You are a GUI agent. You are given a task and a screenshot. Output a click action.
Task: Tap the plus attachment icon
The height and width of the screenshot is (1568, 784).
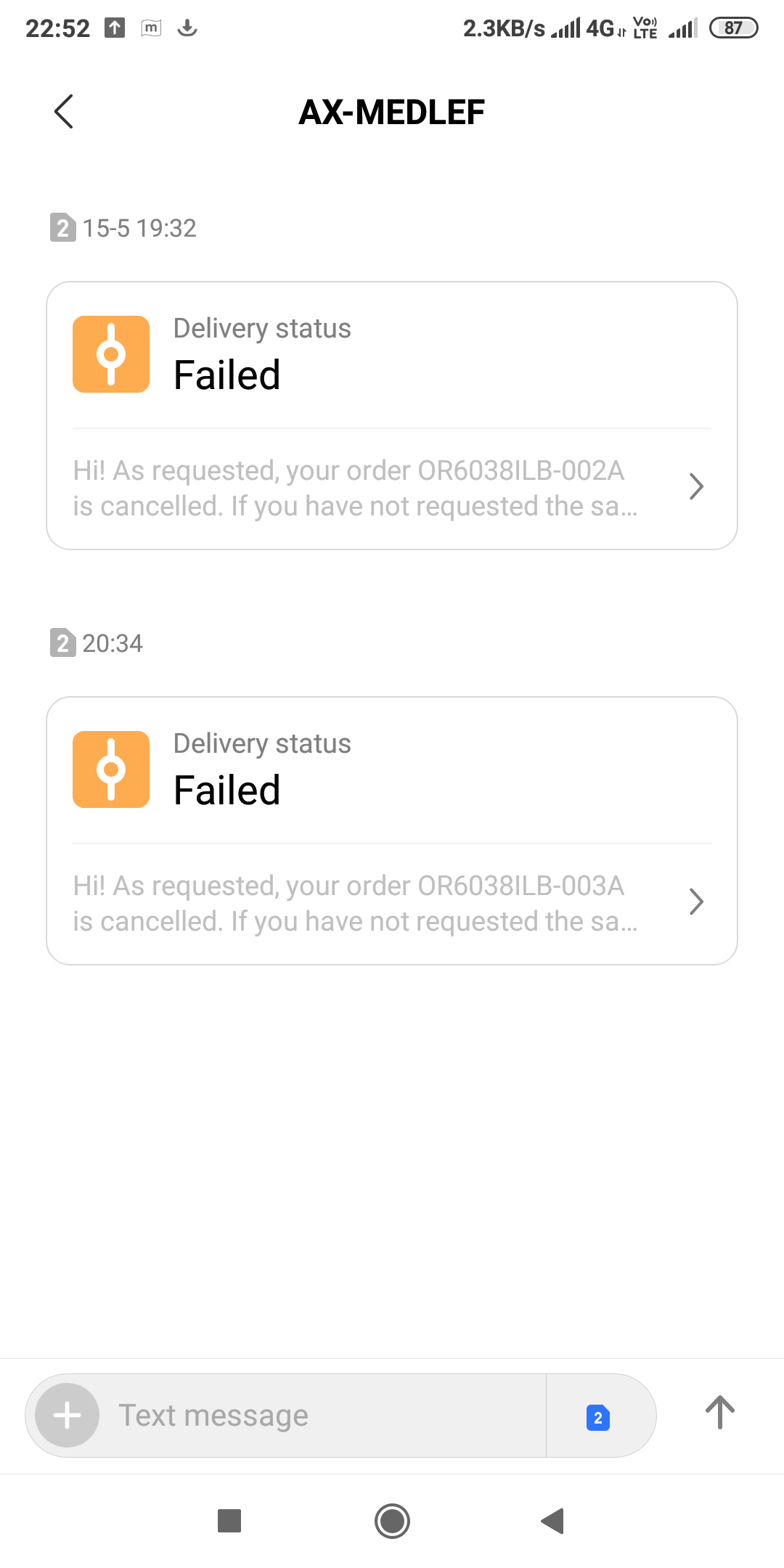68,1415
